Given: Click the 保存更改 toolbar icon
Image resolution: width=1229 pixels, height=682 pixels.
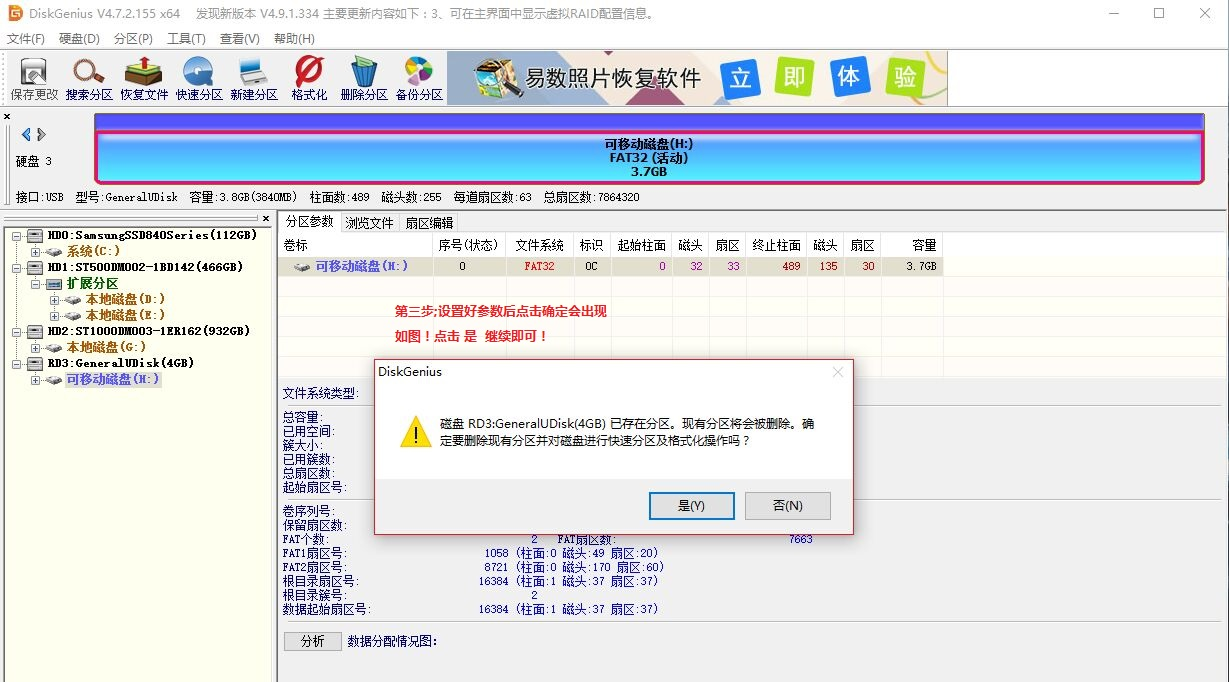Looking at the screenshot, I should [x=34, y=79].
